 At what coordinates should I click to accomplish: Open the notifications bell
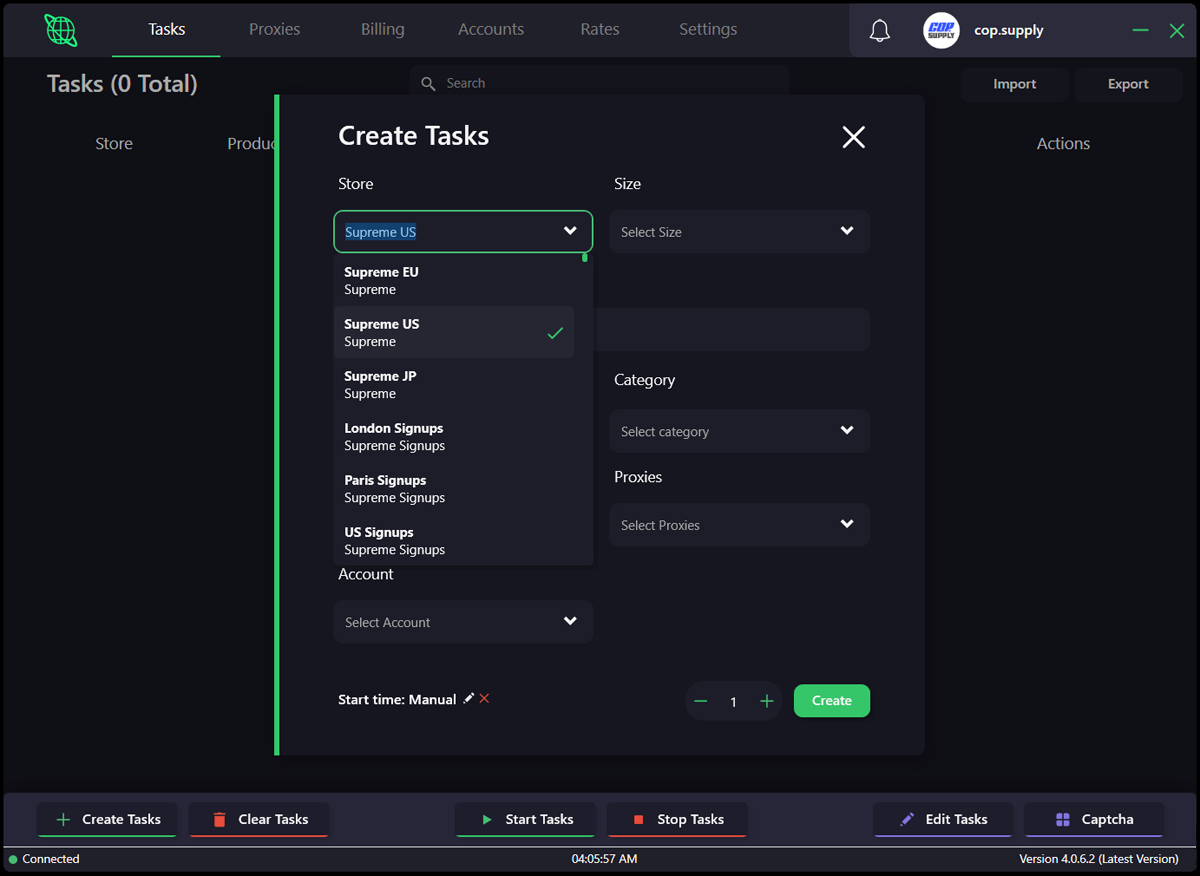pyautogui.click(x=880, y=31)
